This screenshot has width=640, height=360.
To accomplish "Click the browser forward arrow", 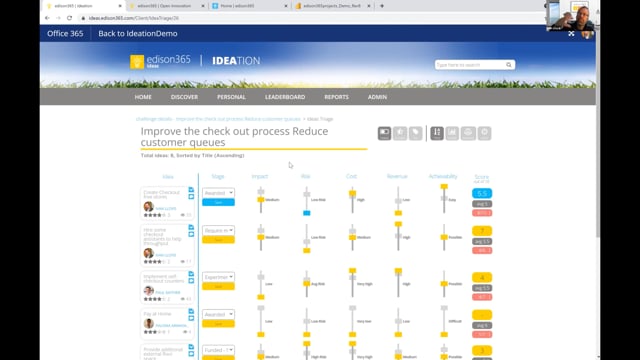I will click(x=58, y=18).
